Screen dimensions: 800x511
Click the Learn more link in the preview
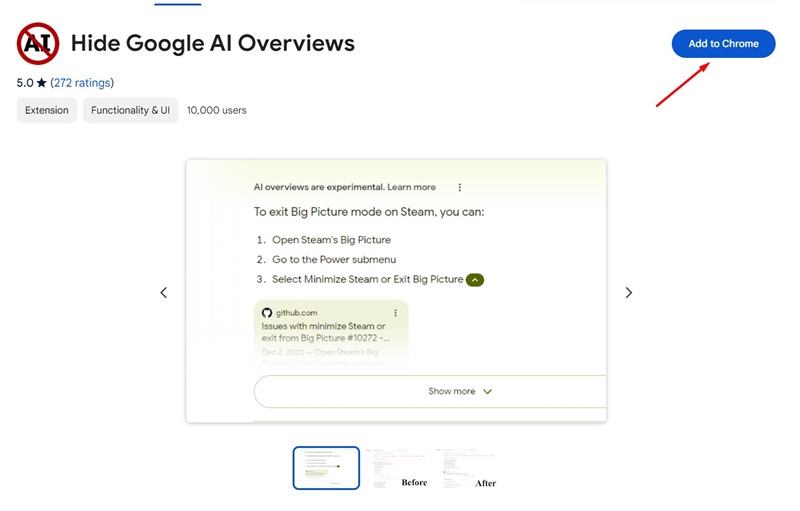point(411,187)
